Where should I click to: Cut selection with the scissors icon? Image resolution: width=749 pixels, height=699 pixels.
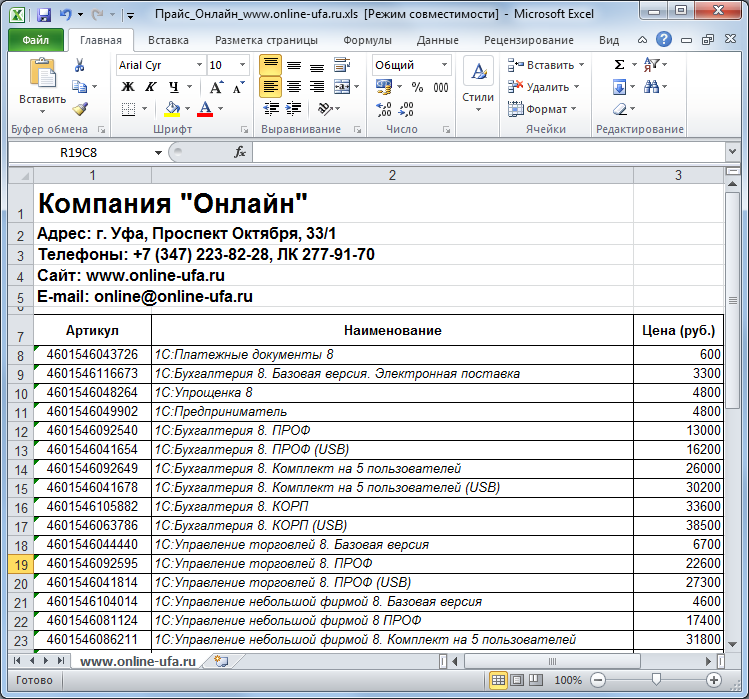[79, 65]
